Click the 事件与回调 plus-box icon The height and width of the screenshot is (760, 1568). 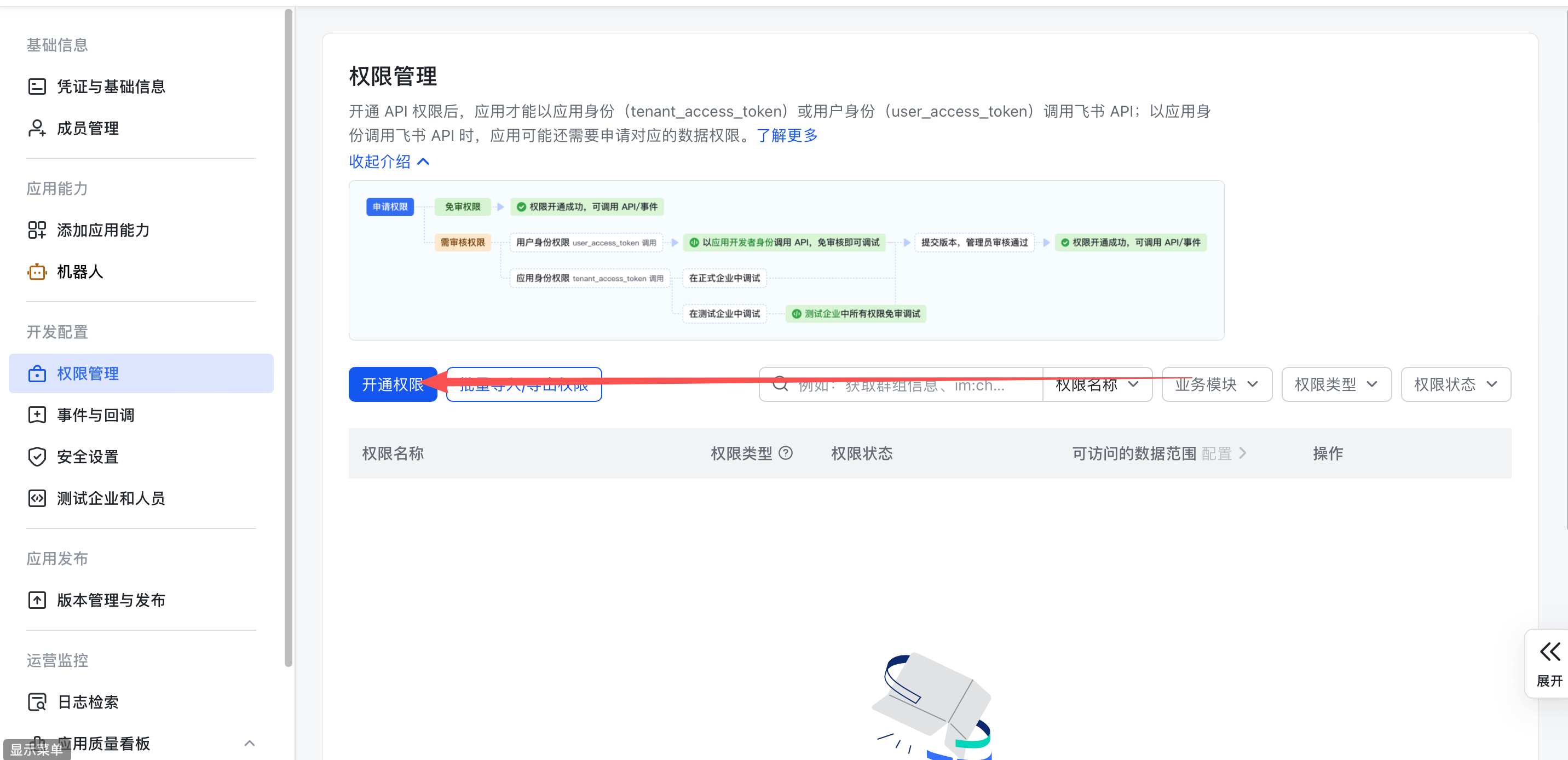[37, 416]
